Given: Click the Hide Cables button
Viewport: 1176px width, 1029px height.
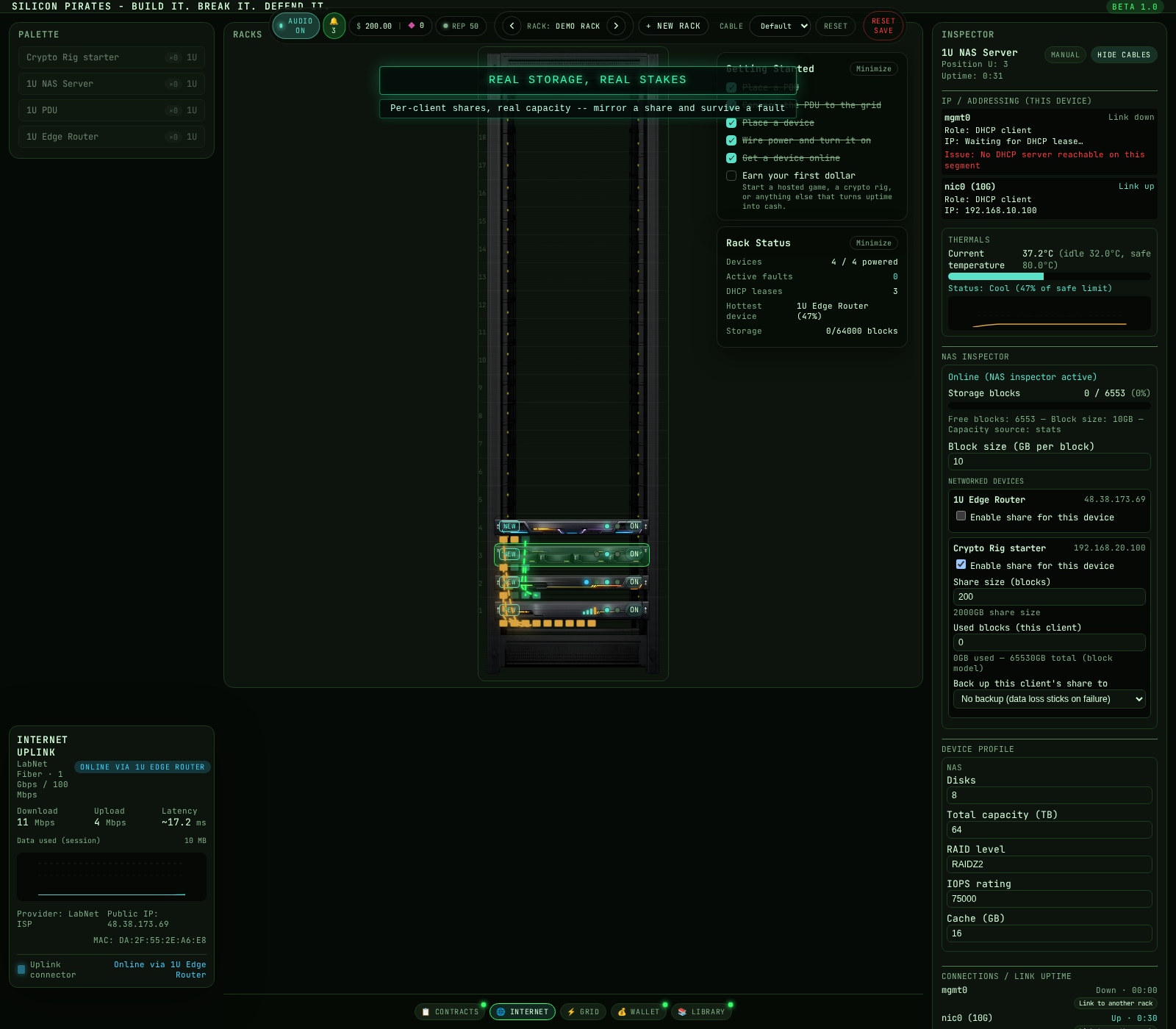Looking at the screenshot, I should tap(1124, 55).
